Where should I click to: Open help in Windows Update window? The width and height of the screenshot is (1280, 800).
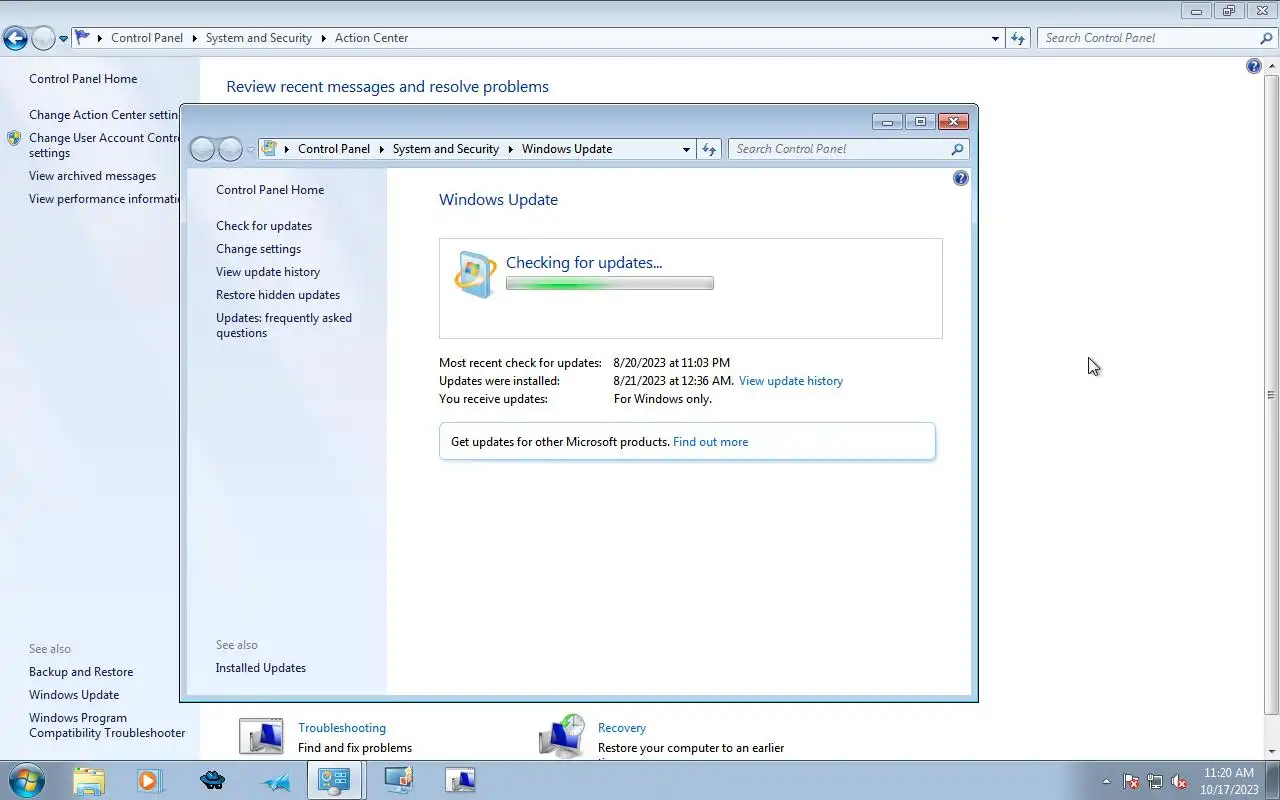tap(961, 178)
